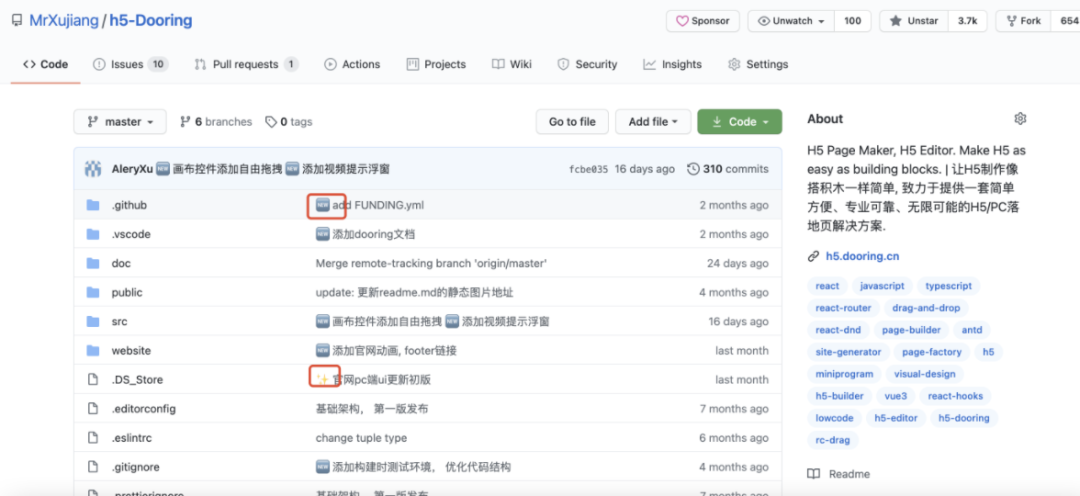Open the repository Settings tab

click(758, 64)
